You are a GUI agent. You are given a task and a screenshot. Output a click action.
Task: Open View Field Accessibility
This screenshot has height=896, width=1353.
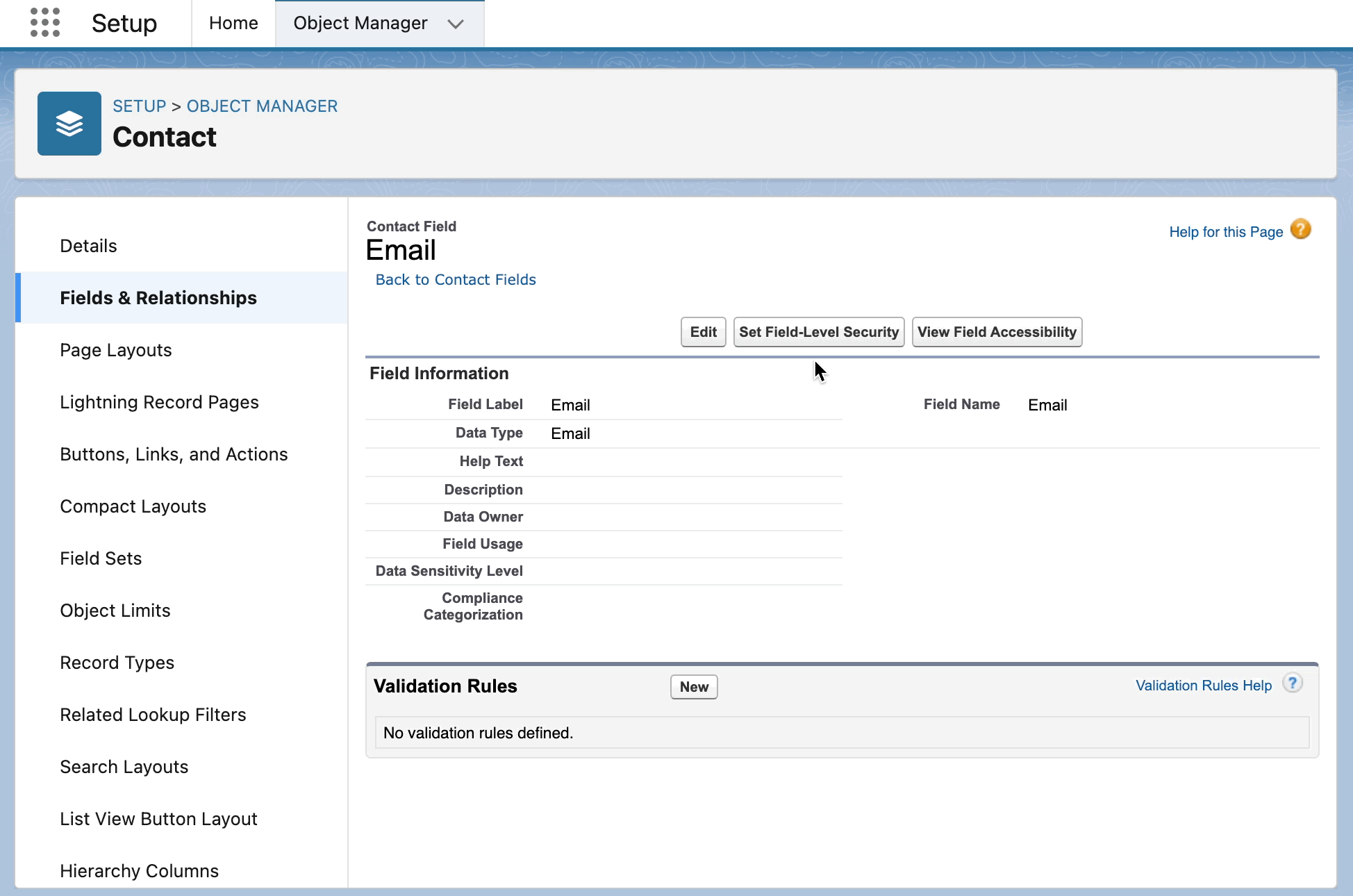[x=996, y=332]
